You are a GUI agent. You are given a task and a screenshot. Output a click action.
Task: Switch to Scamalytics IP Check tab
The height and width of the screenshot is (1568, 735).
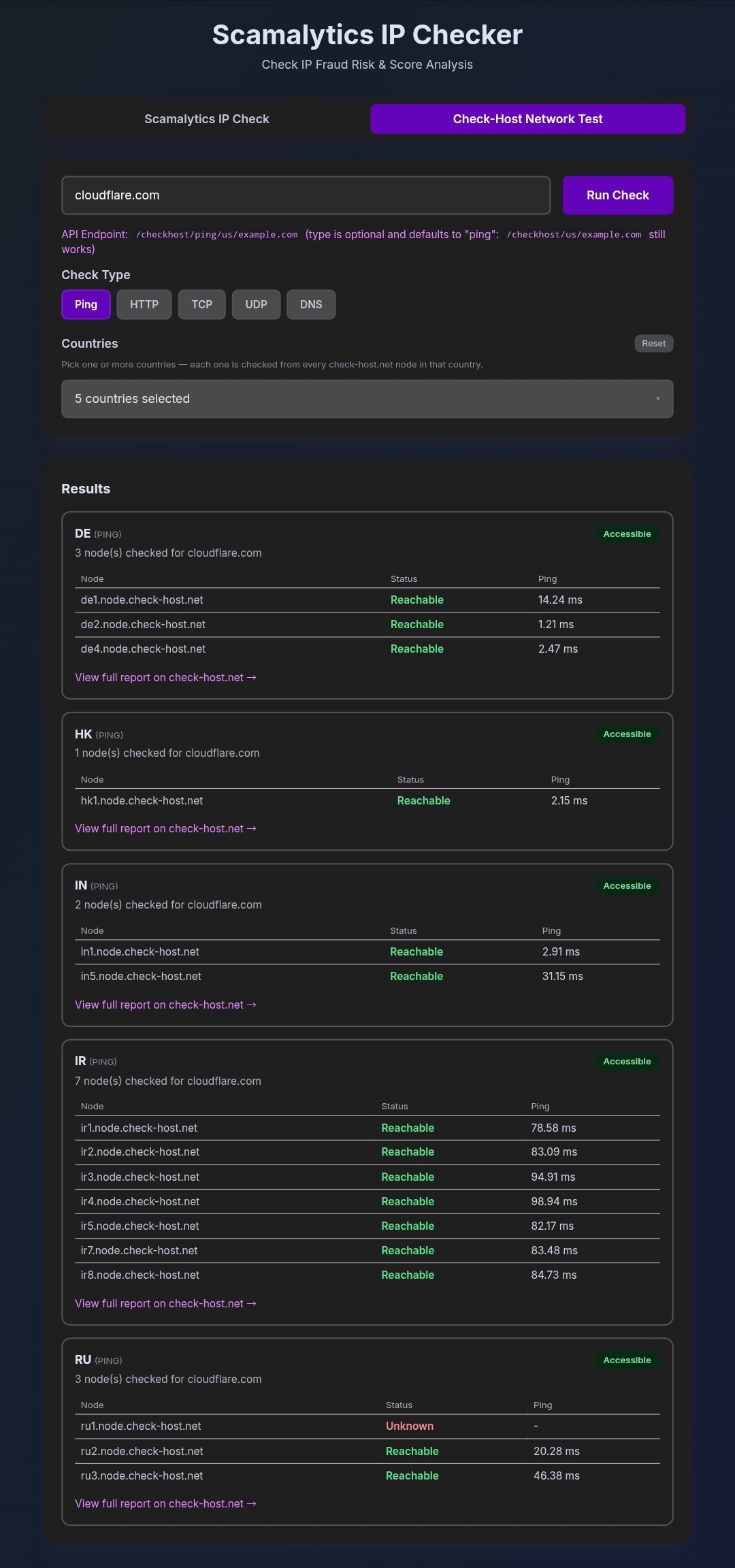[207, 119]
